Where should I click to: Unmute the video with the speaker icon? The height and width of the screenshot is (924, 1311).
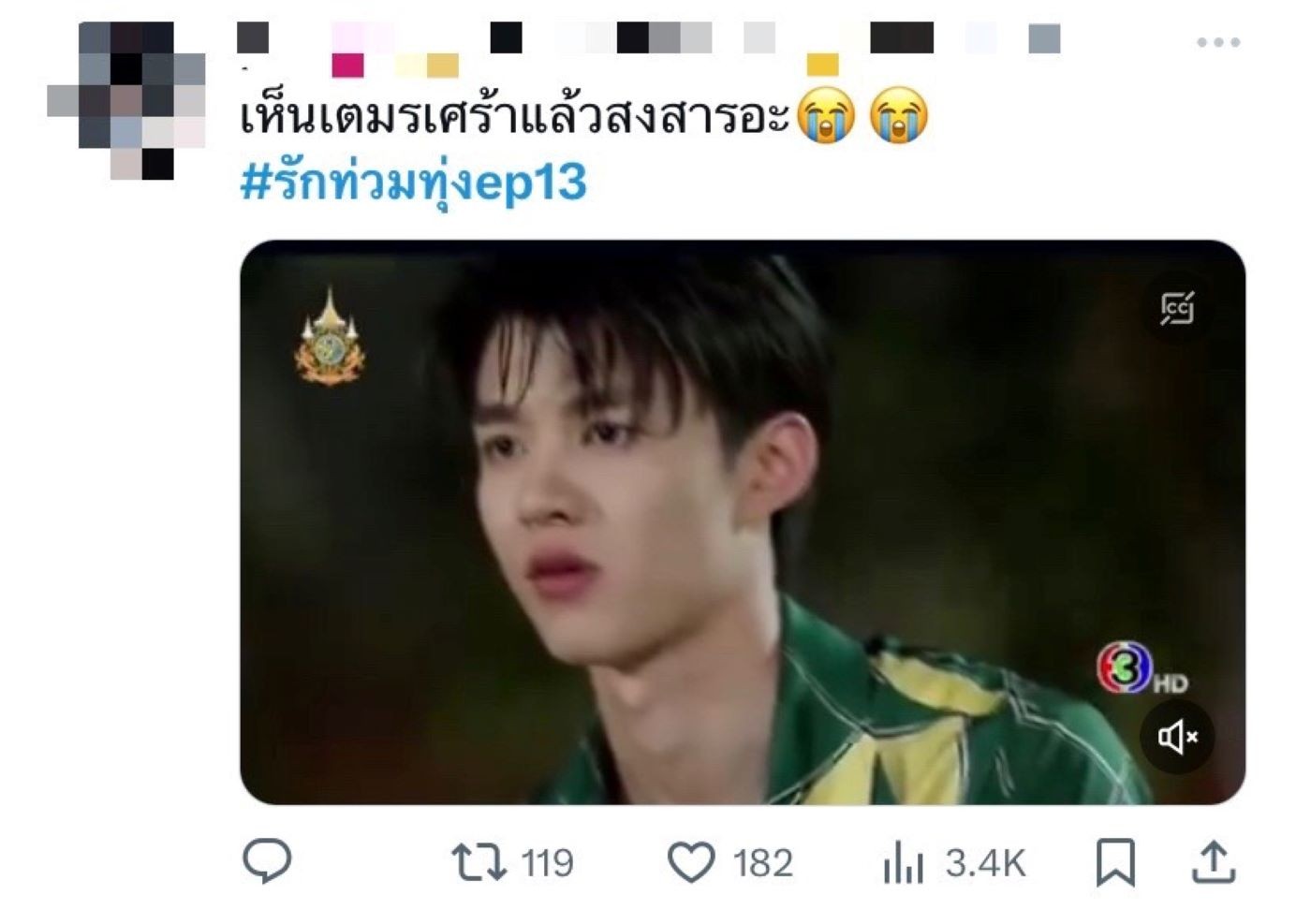[x=1177, y=738]
